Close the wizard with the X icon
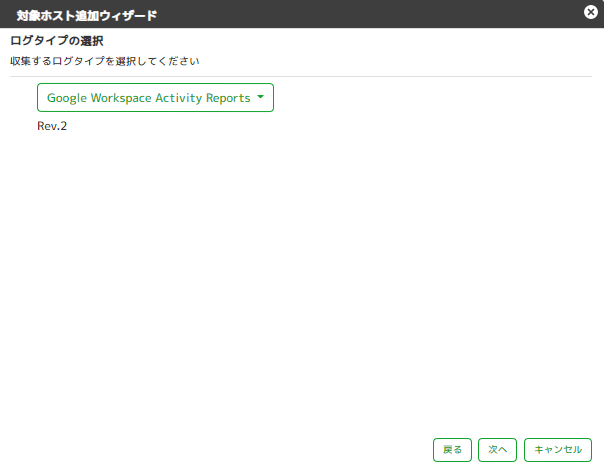604x466 pixels. 591,12
